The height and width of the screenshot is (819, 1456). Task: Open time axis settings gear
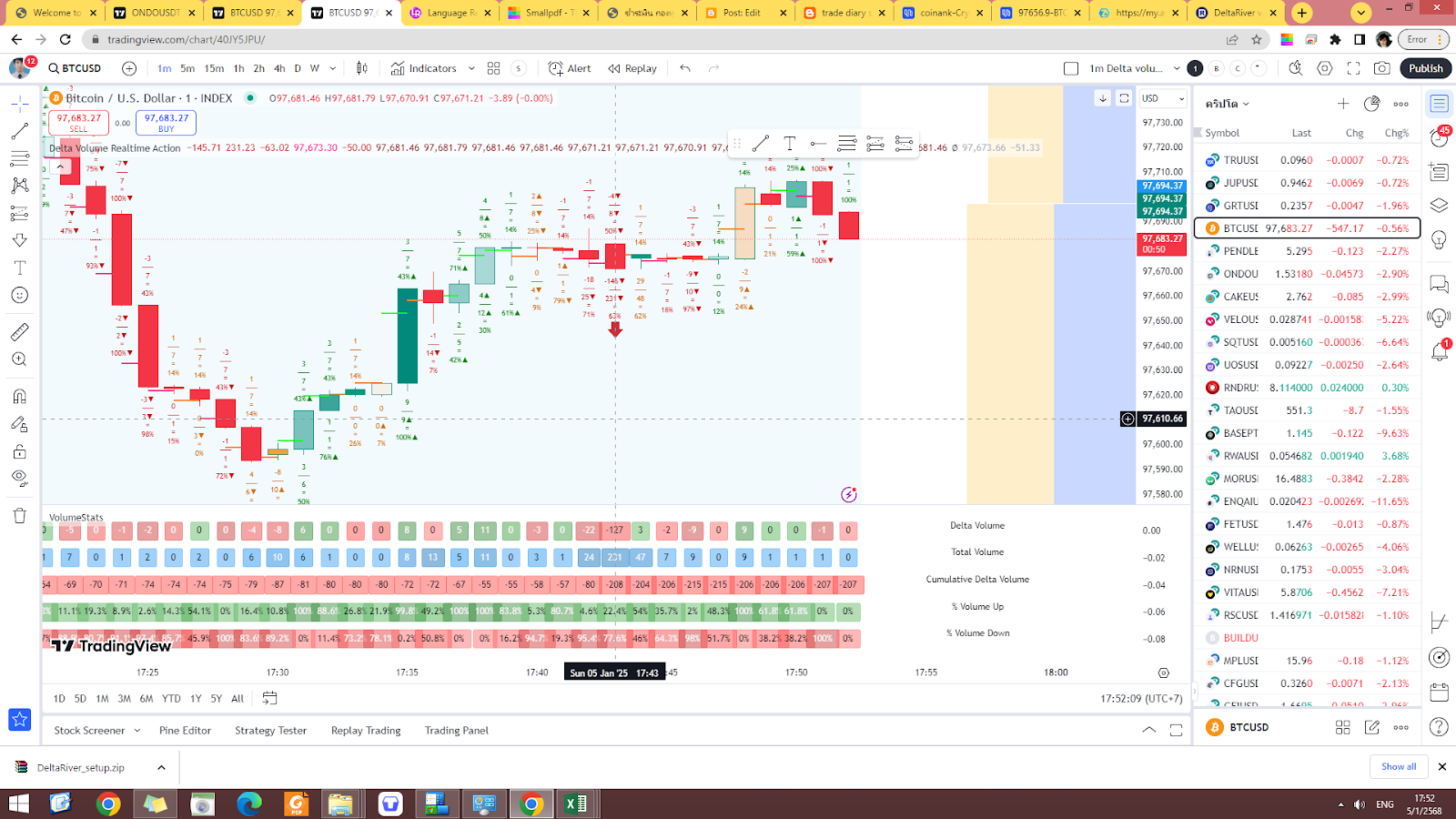[x=1163, y=672]
